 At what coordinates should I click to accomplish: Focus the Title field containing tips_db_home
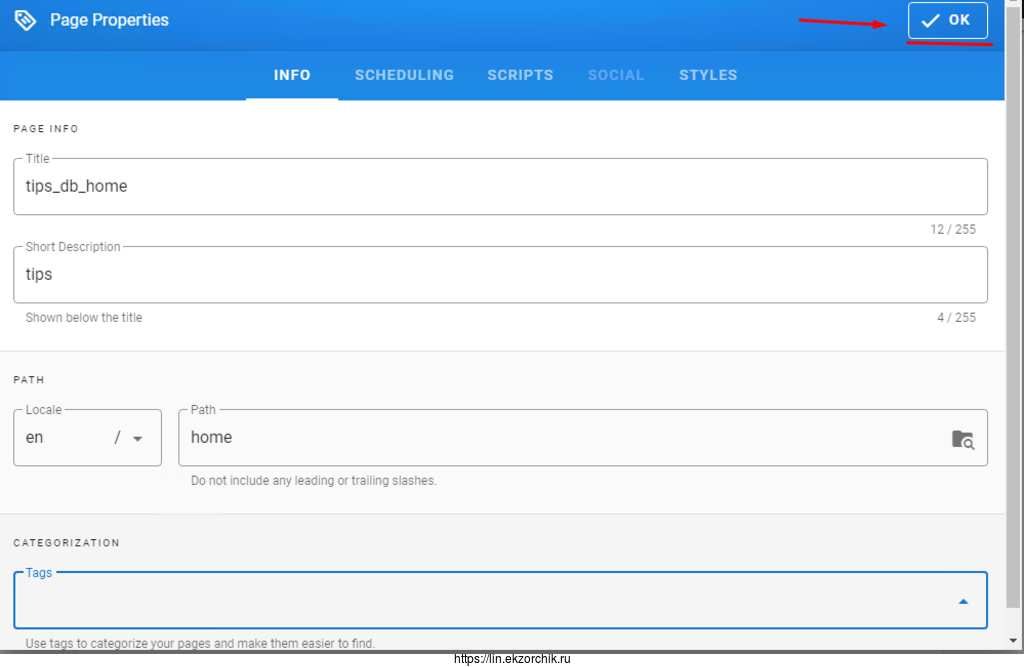pyautogui.click(x=500, y=186)
